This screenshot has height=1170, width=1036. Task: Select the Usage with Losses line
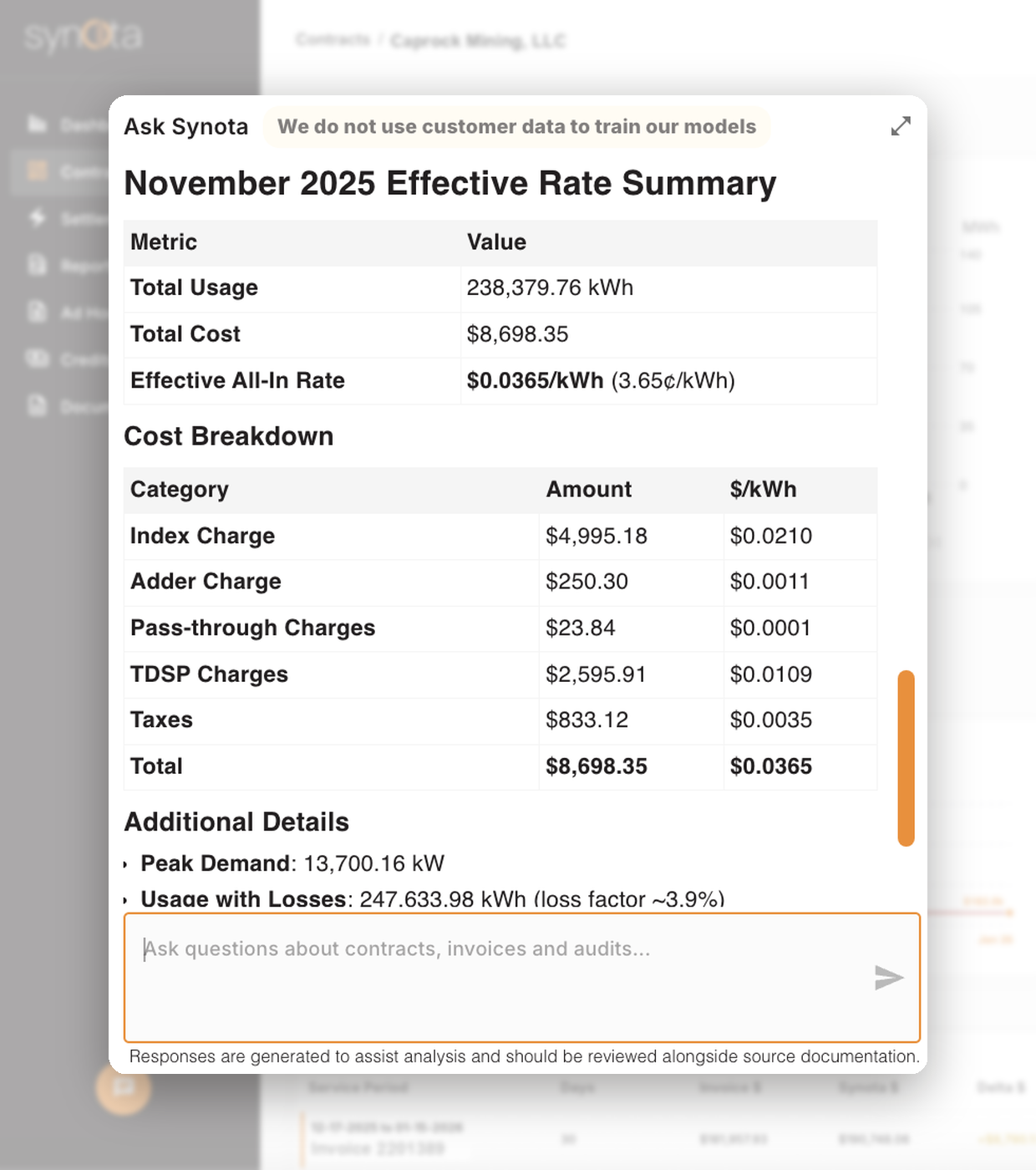point(433,899)
